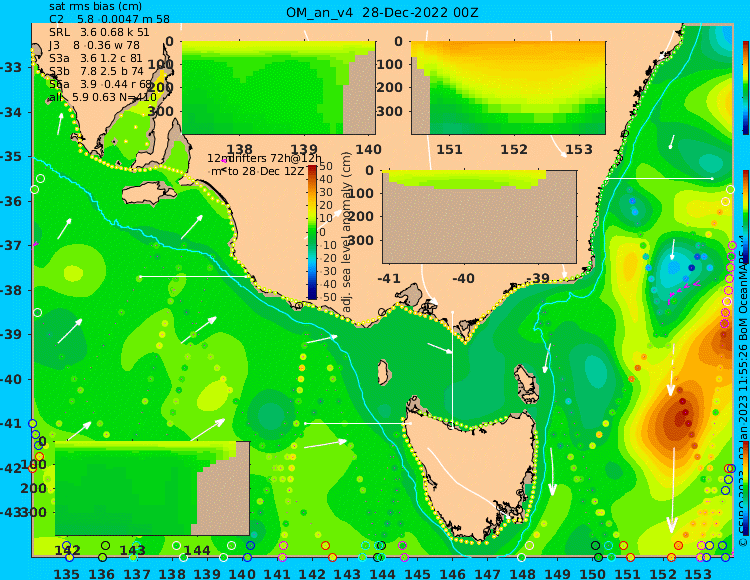Select the SRL satellite statistics row
Viewport: 750px width, 580px height.
point(99,32)
